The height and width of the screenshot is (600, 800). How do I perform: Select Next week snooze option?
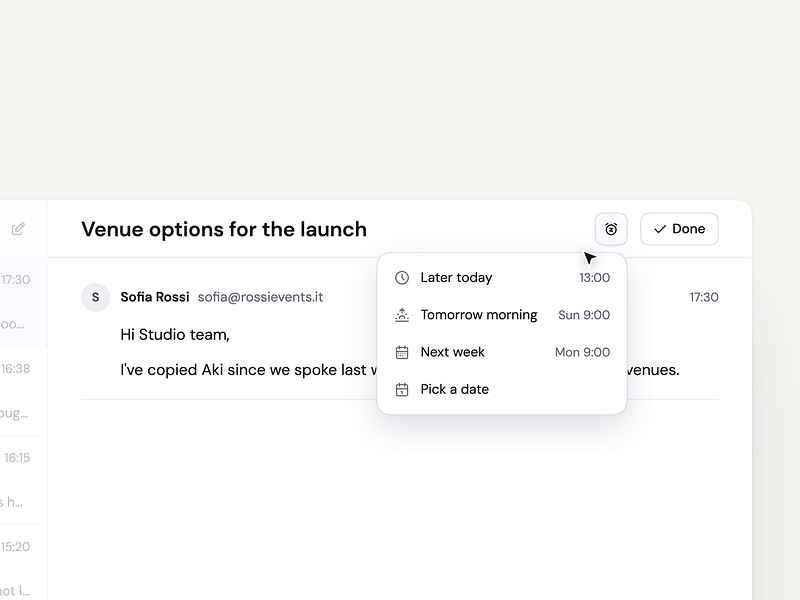502,352
